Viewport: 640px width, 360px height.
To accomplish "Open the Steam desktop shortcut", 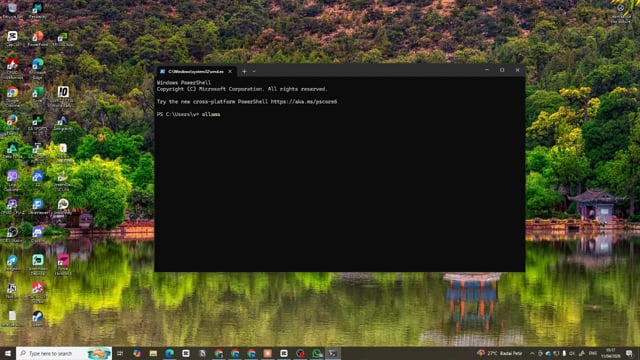I will (x=38, y=318).
